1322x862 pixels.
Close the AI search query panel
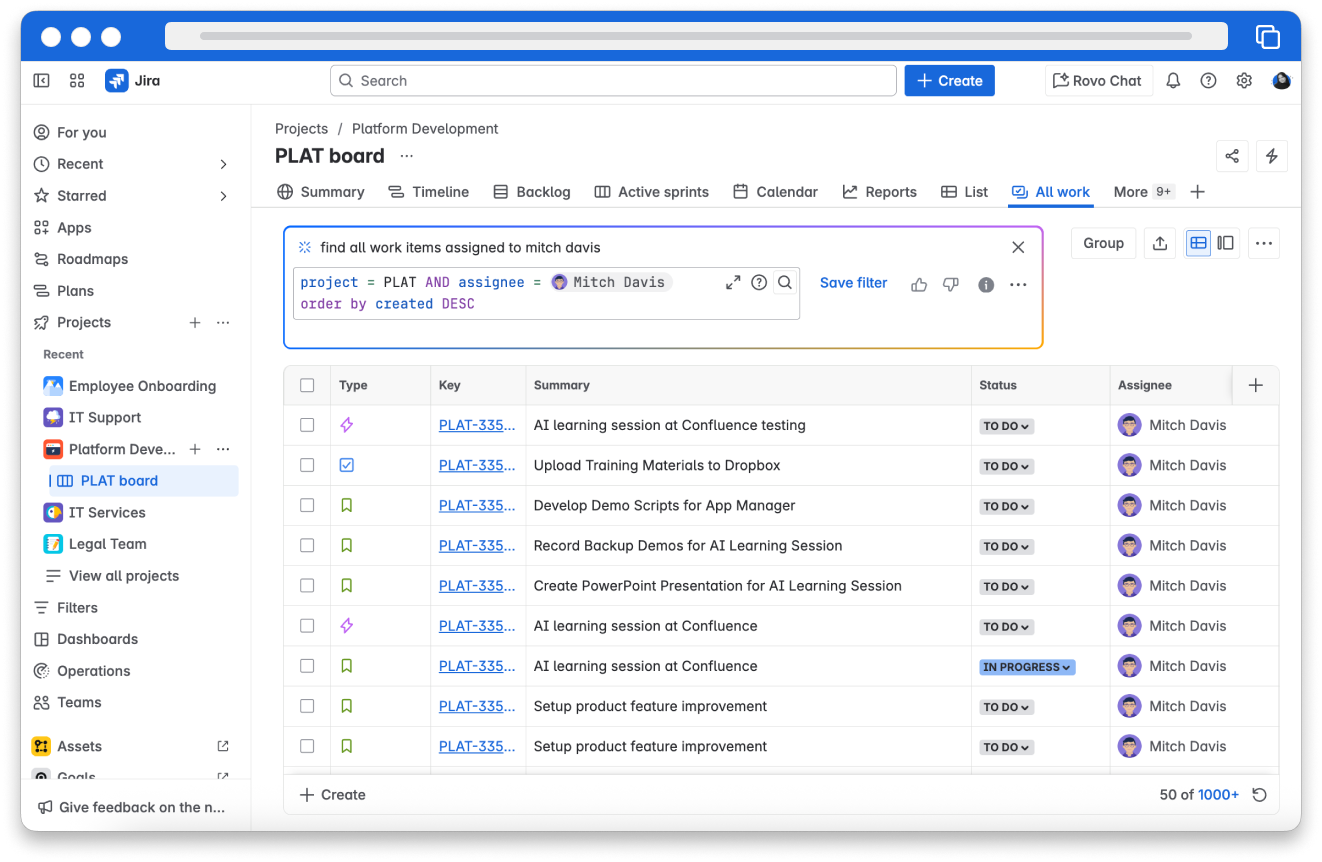coord(1018,247)
